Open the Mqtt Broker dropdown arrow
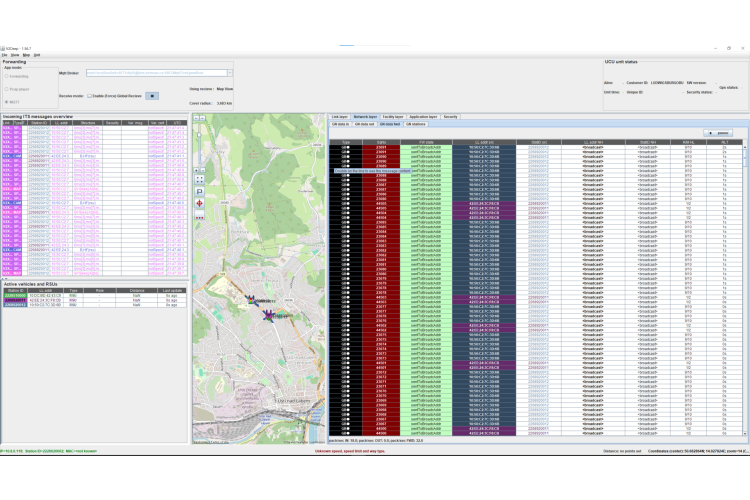The width and height of the screenshot is (750, 500). click(230, 73)
